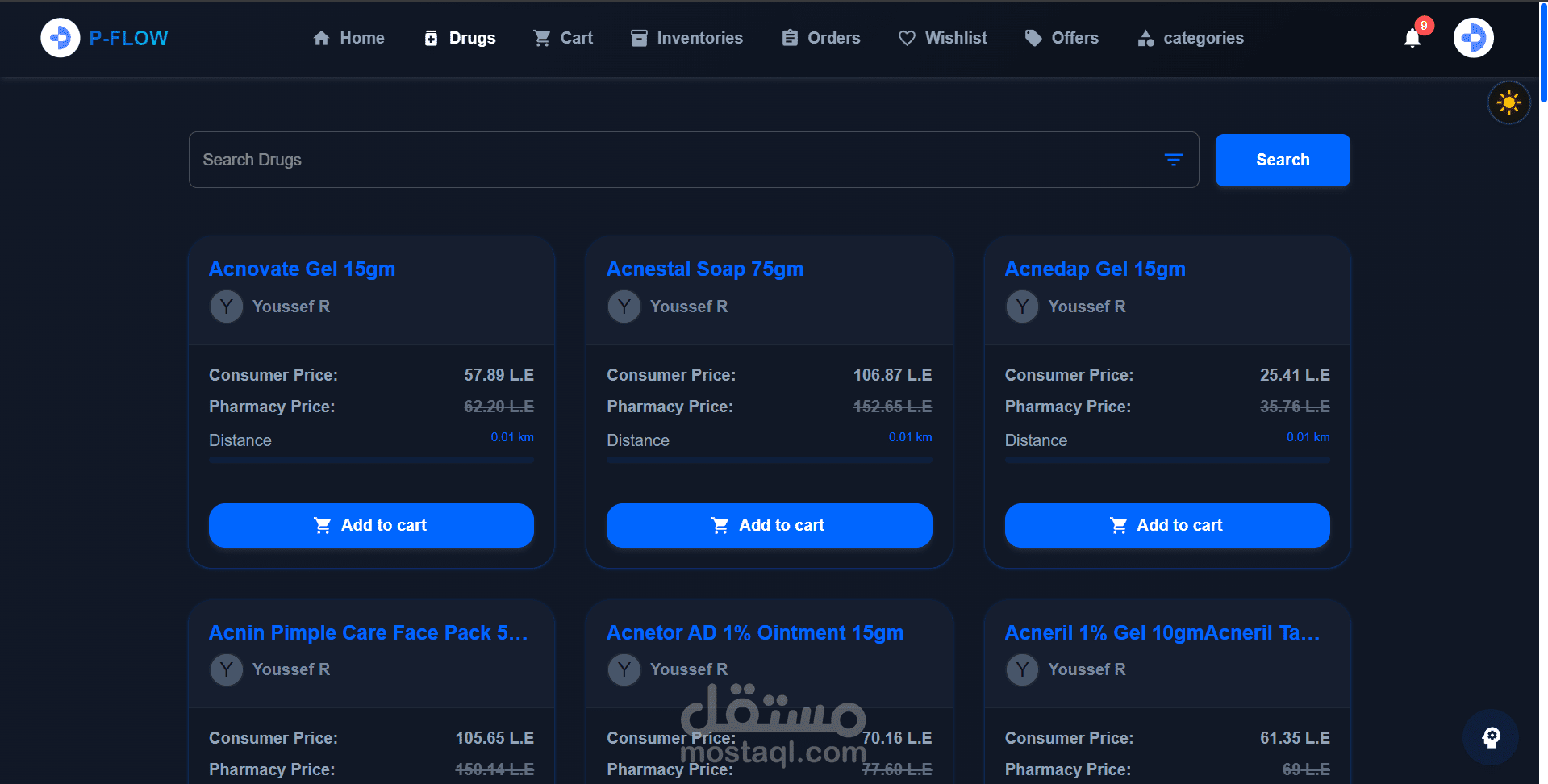Viewport: 1548px width, 784px height.
Task: Click the 106.87 L.E consumer price
Action: click(892, 375)
